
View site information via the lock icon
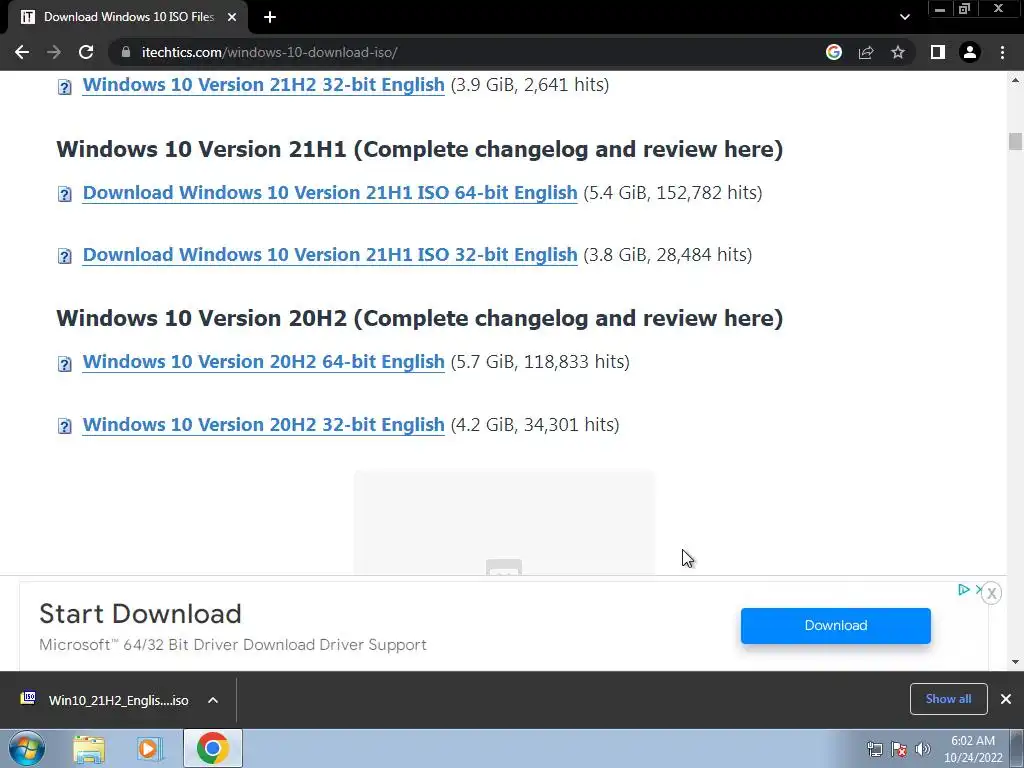click(x=126, y=52)
